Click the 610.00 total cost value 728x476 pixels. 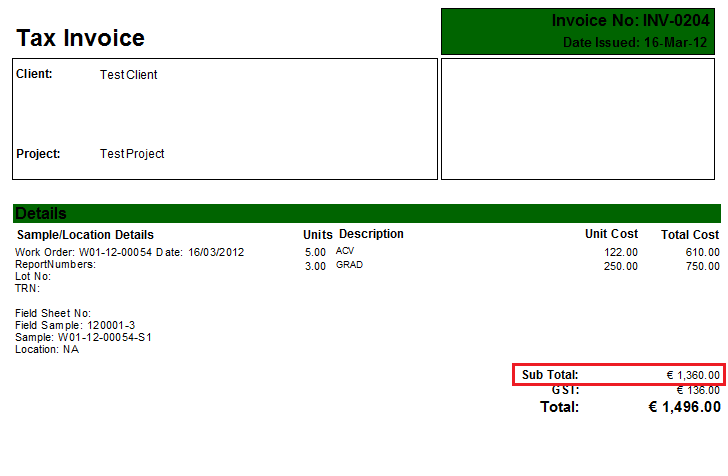point(702,252)
